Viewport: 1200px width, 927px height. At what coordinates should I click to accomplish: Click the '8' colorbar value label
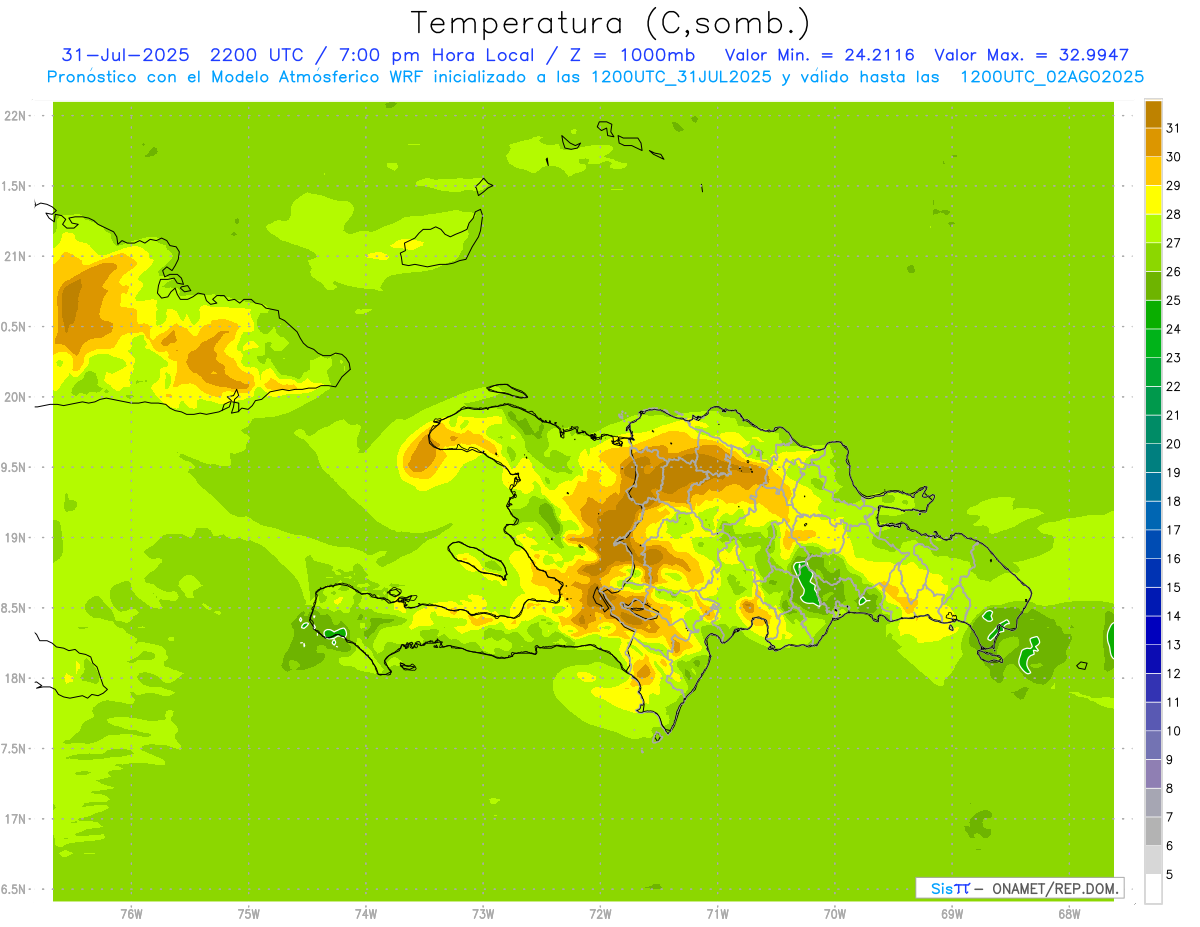pyautogui.click(x=1170, y=788)
